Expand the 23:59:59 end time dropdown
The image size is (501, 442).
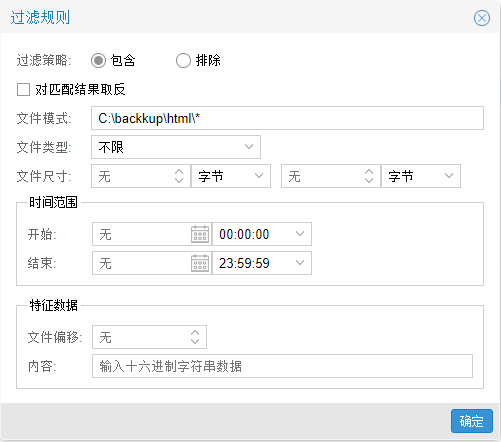click(x=262, y=263)
